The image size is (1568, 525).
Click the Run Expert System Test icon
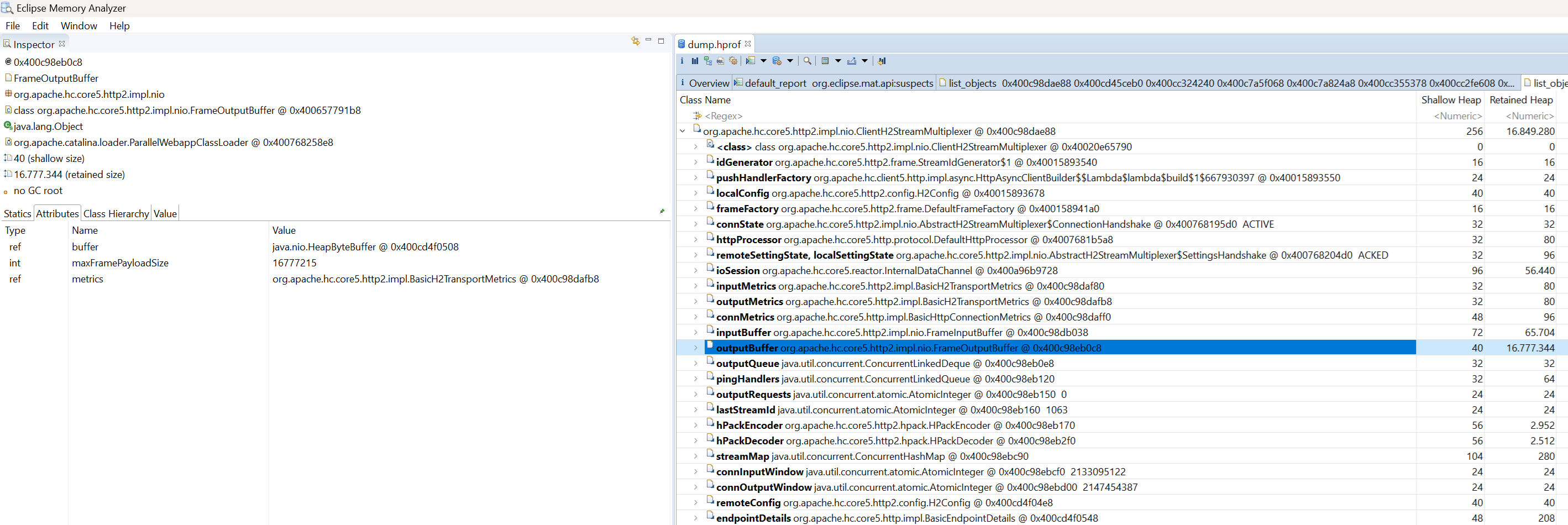751,61
